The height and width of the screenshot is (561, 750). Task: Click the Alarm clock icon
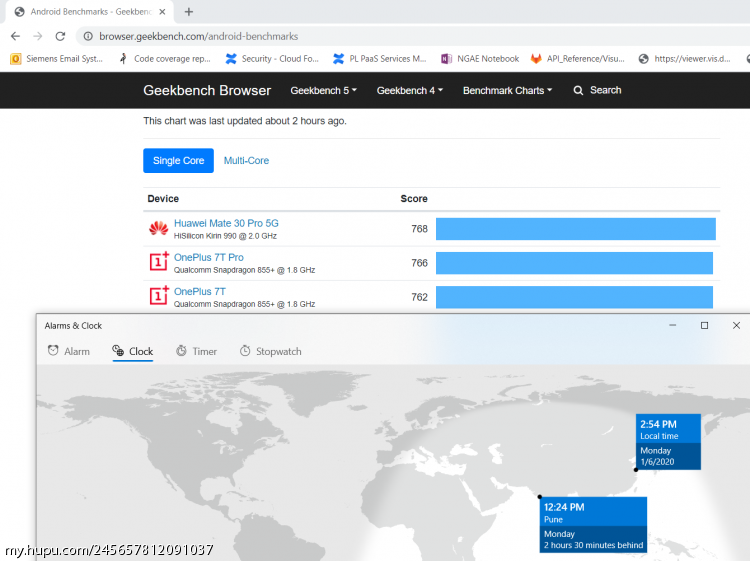click(x=53, y=351)
